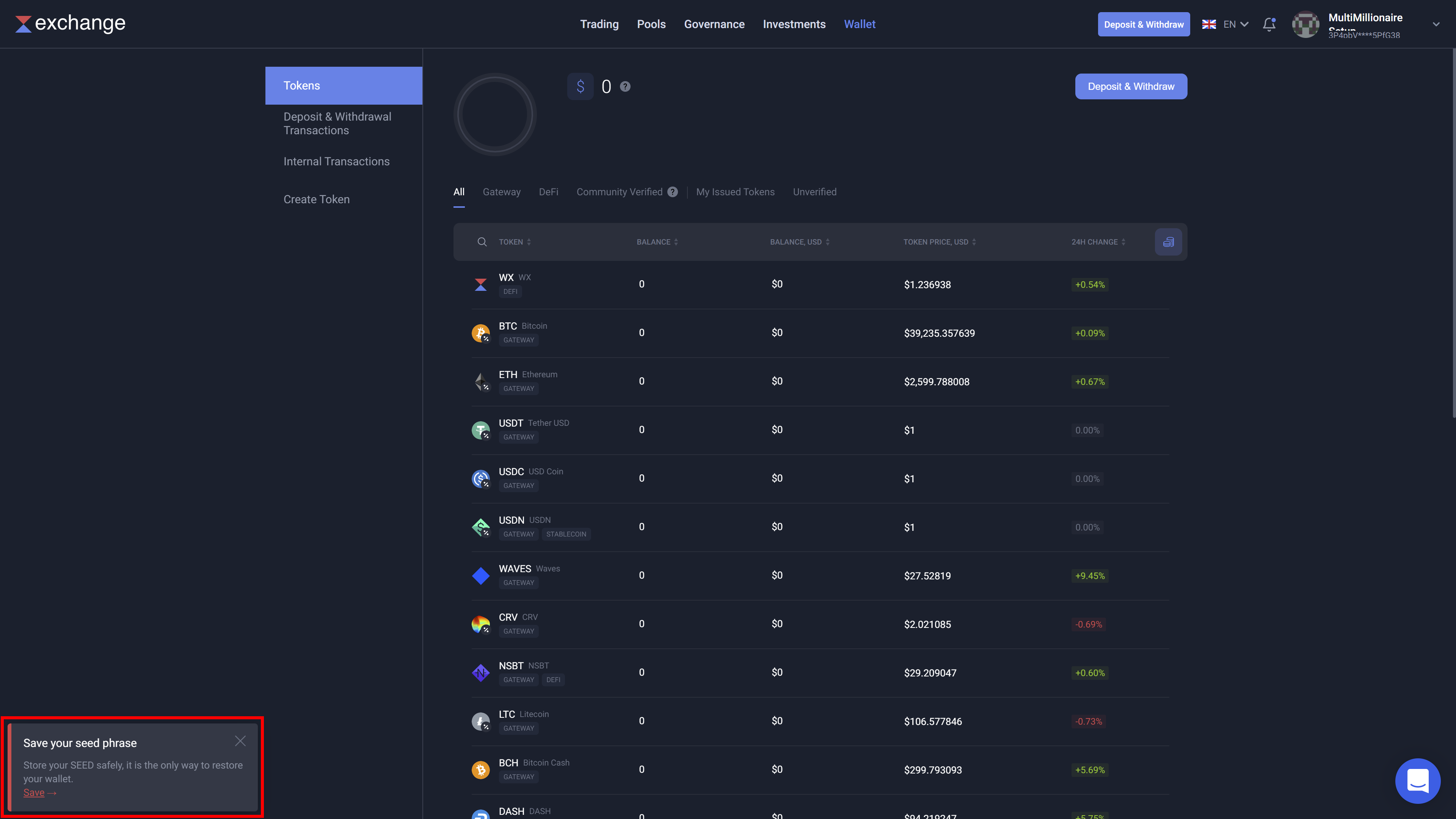Click the Bitcoin token icon

click(x=481, y=333)
